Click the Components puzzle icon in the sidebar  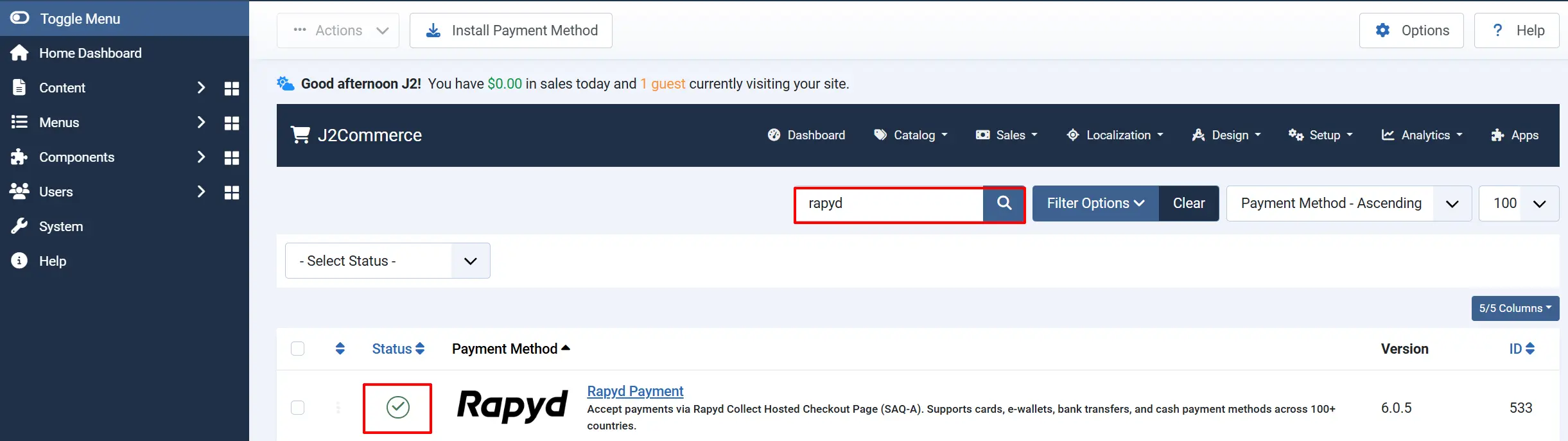pyautogui.click(x=19, y=157)
